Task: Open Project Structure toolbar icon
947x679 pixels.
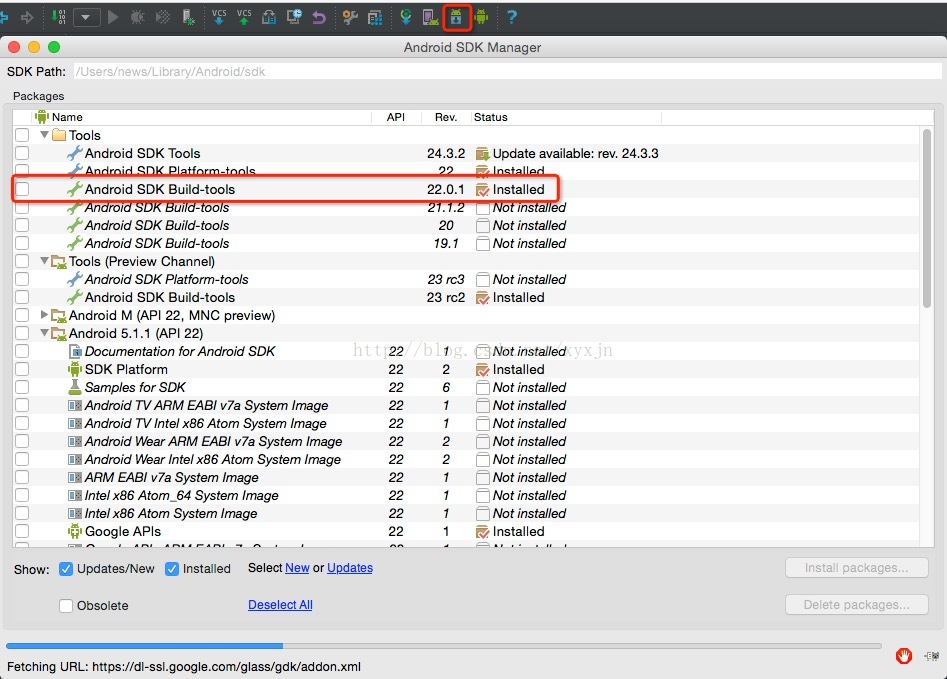Action: click(x=375, y=17)
